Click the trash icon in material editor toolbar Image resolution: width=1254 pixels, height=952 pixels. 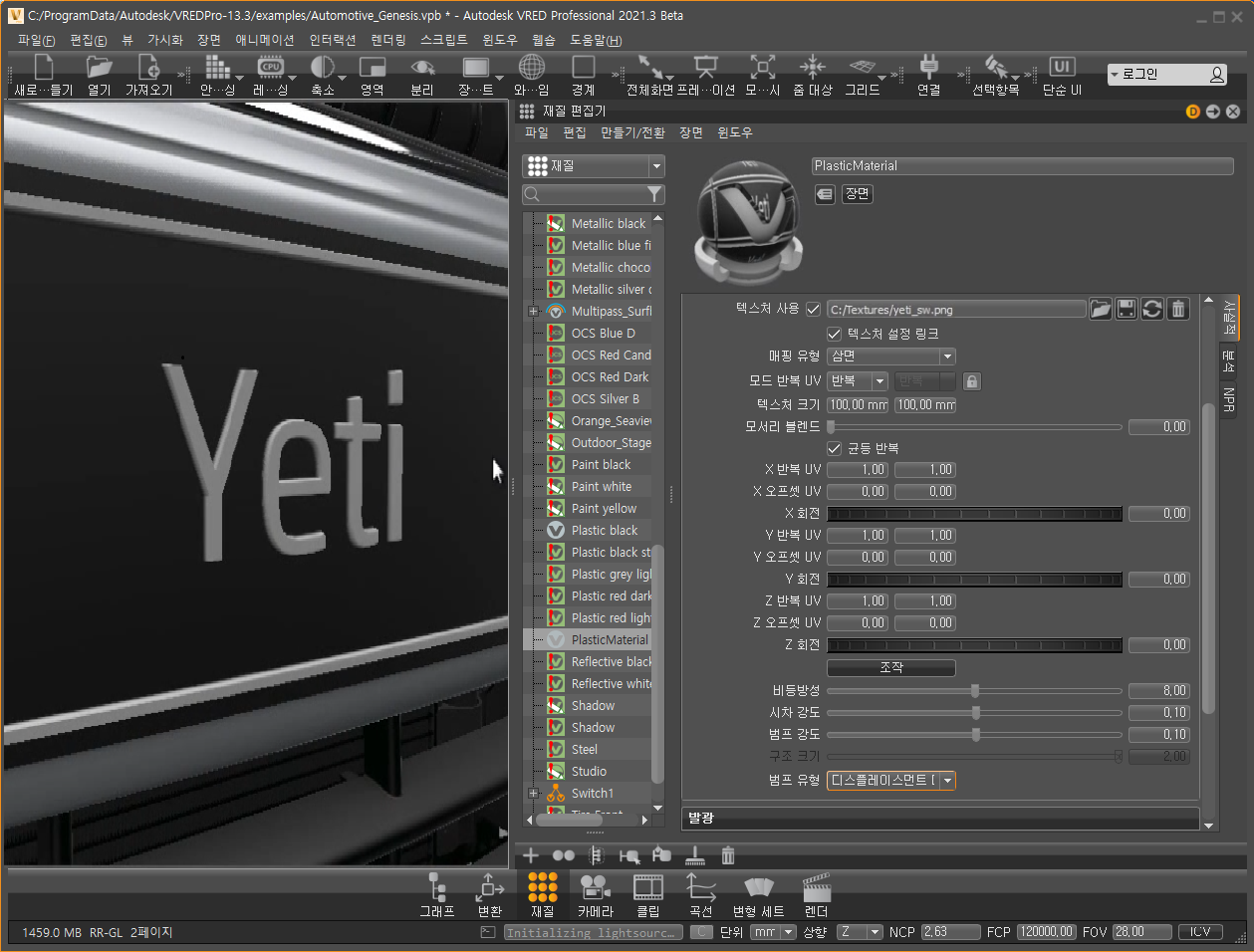click(728, 855)
